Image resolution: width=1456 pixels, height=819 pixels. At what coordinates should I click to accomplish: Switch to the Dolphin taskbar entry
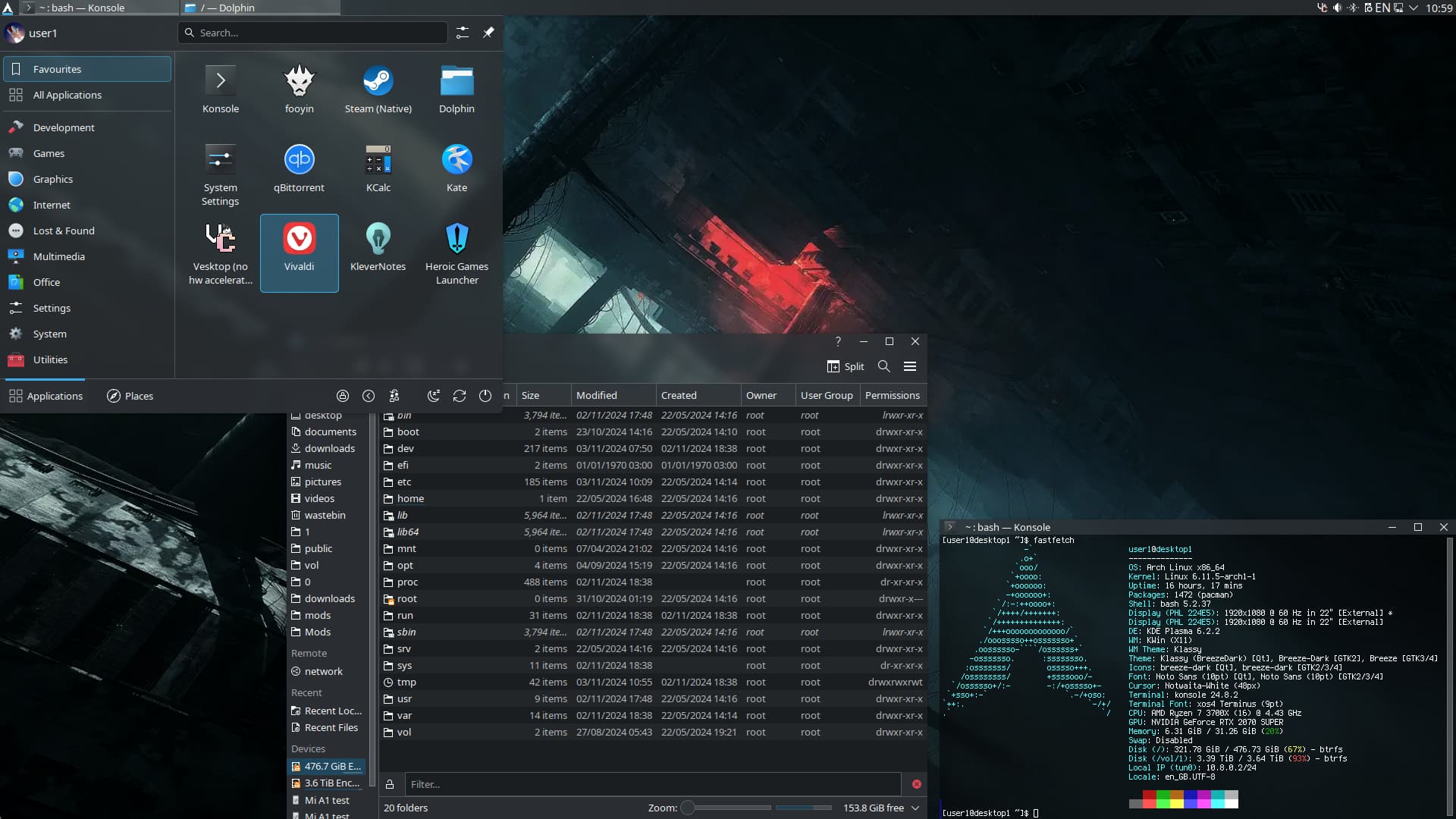[261, 8]
